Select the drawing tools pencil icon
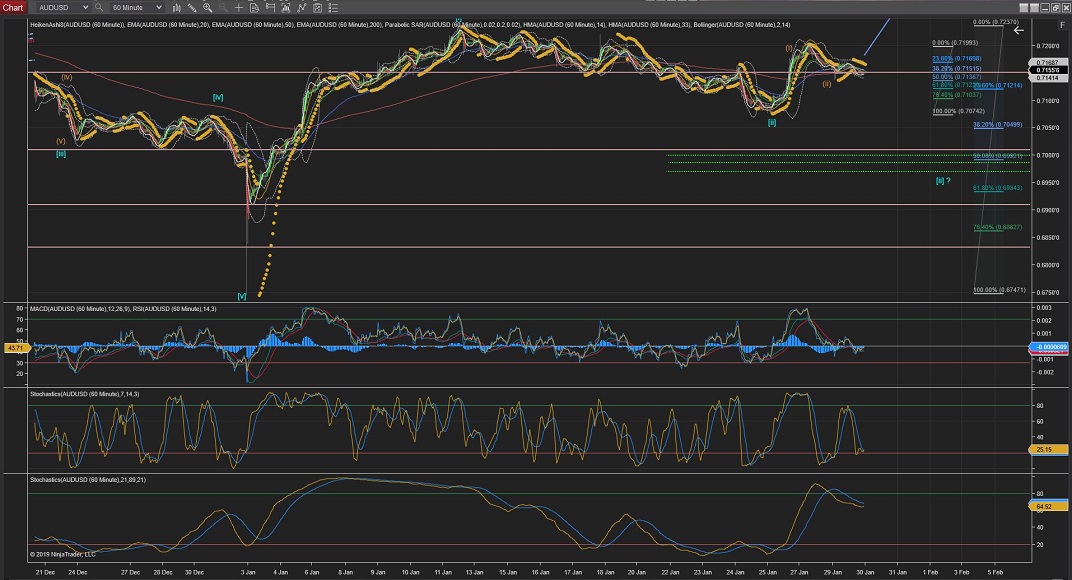Viewport: 1072px width, 580px height. coord(192,7)
